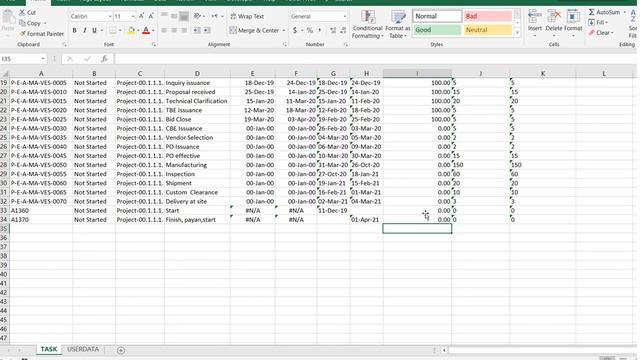The image size is (640, 360).
Task: Apply the Neutral cell style
Action: click(x=488, y=30)
